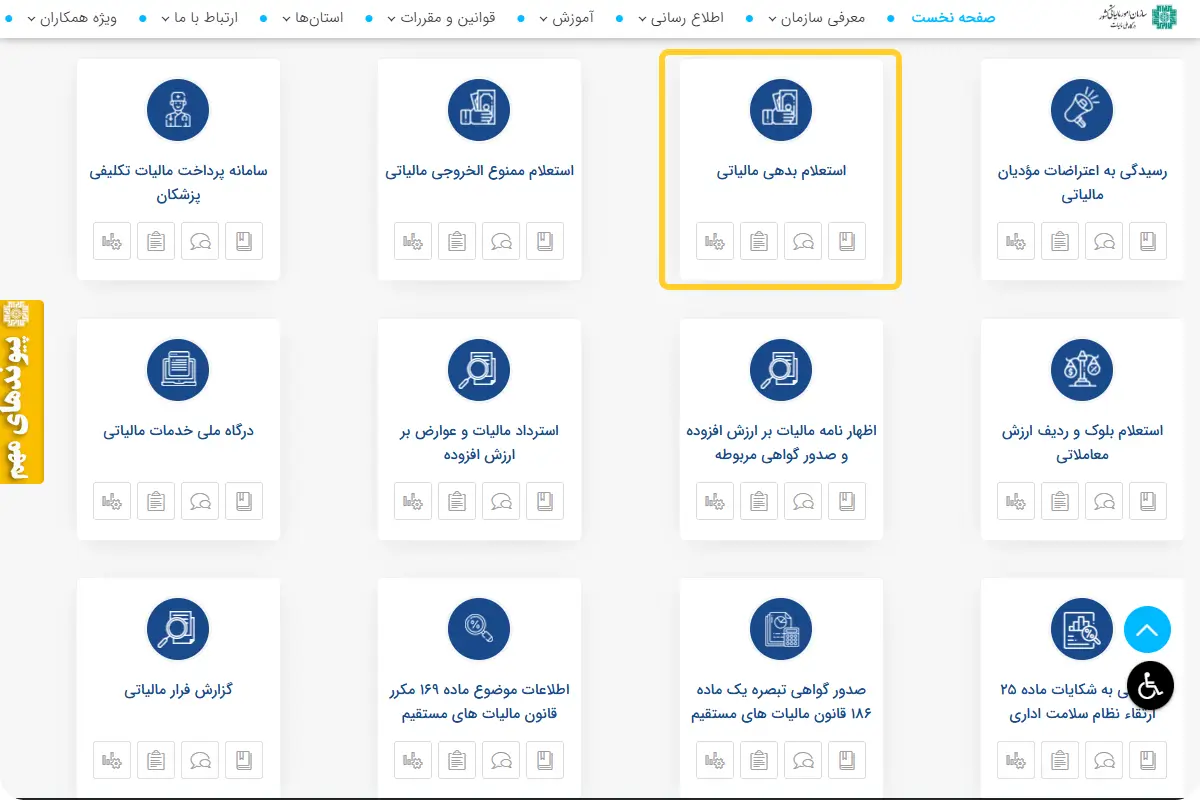This screenshot has height=800, width=1200.
Task: Click the percent magnifier icon for ماده ۱۶۹ مکرر
Action: click(x=479, y=630)
